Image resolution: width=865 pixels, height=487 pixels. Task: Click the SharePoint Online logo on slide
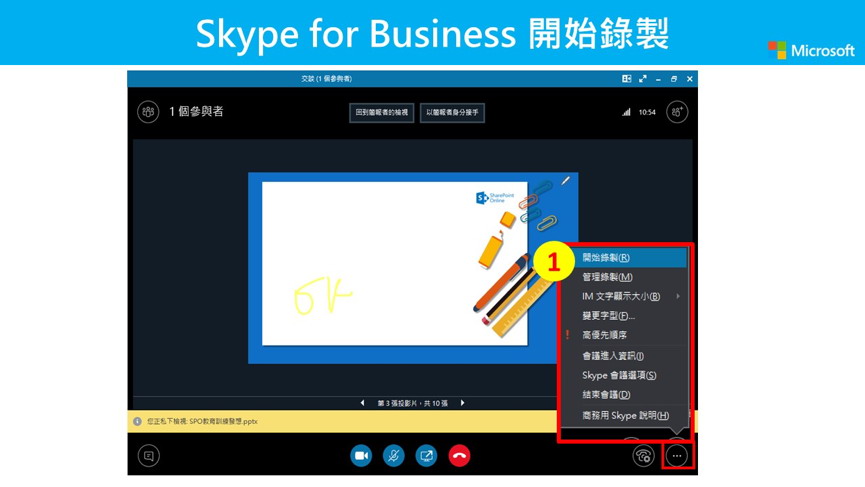(495, 197)
